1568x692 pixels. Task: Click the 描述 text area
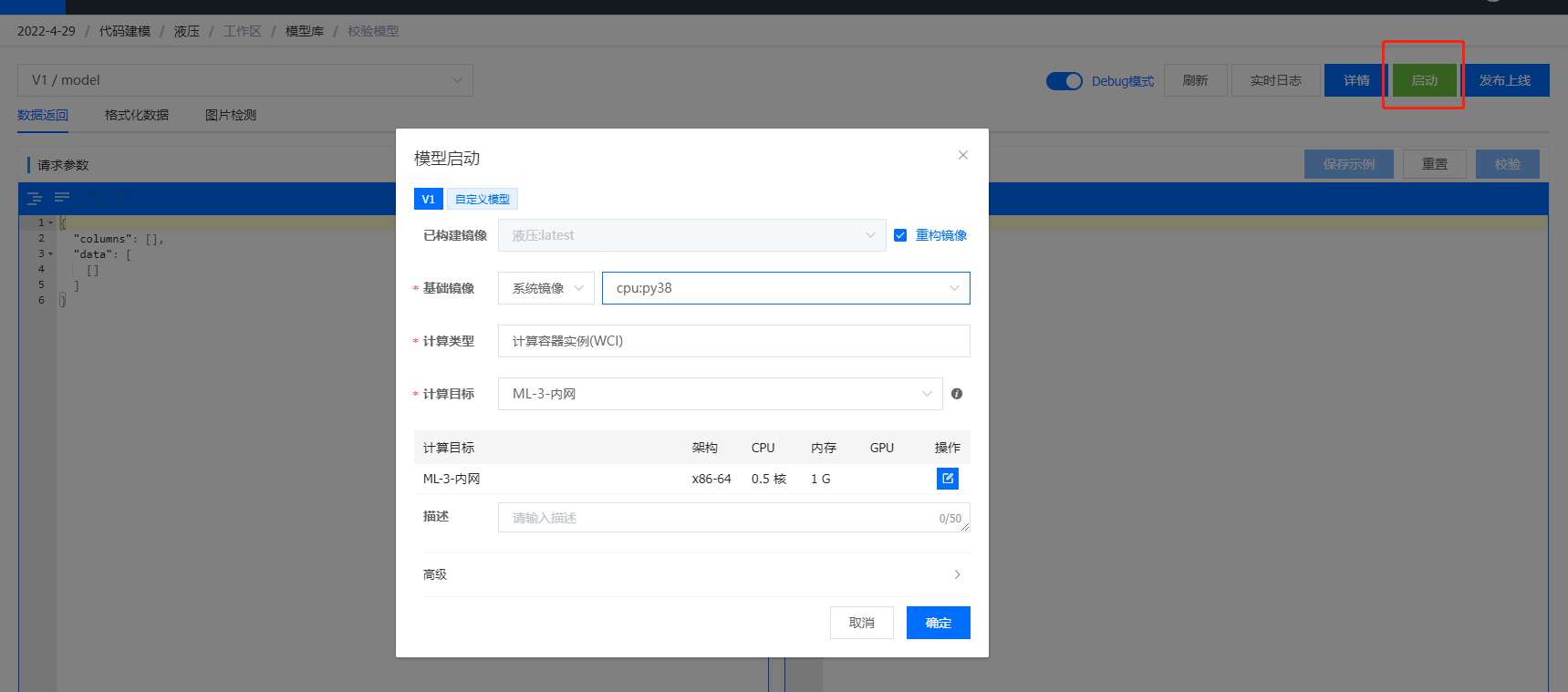point(734,518)
